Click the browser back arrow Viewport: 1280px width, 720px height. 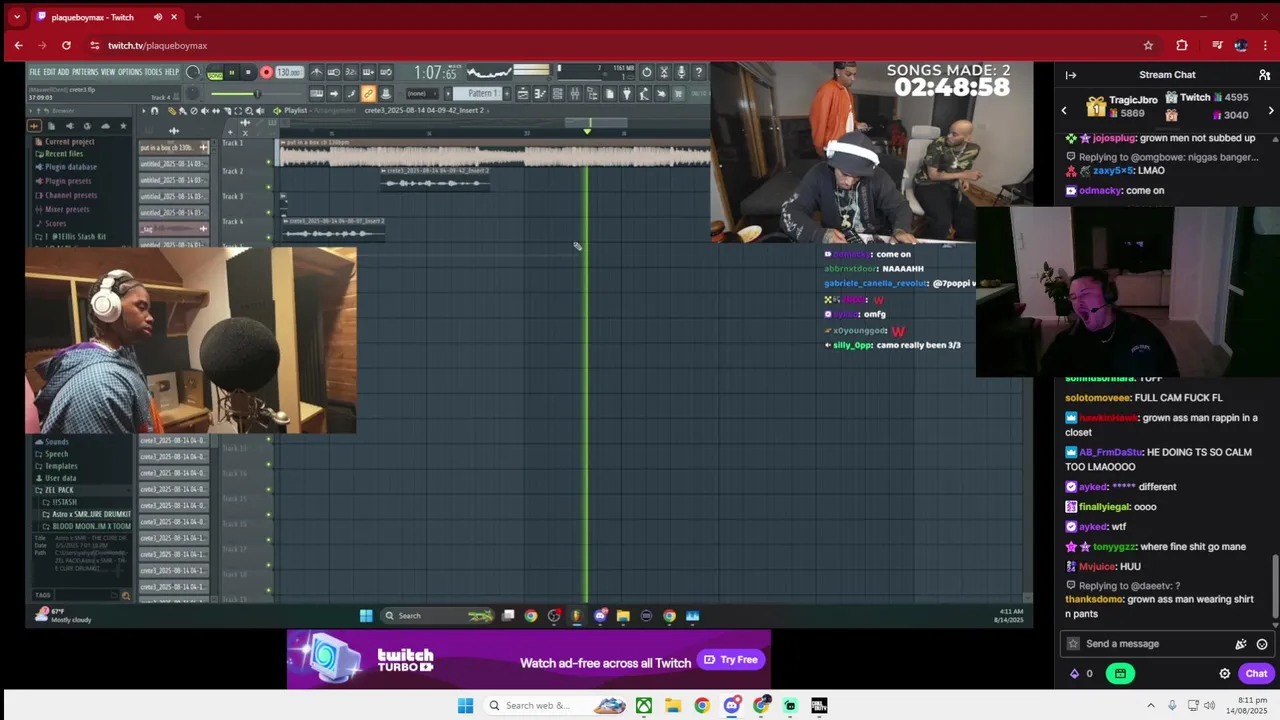click(18, 45)
